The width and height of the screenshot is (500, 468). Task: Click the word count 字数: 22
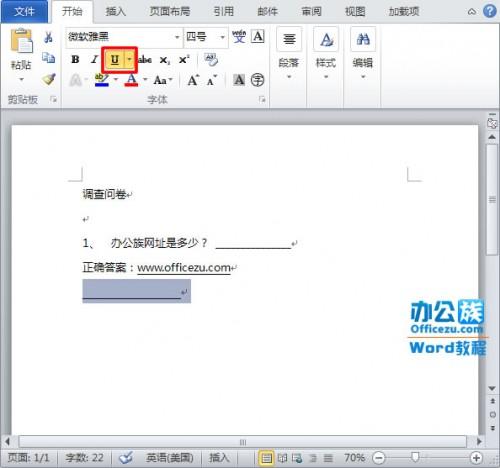pyautogui.click(x=84, y=458)
